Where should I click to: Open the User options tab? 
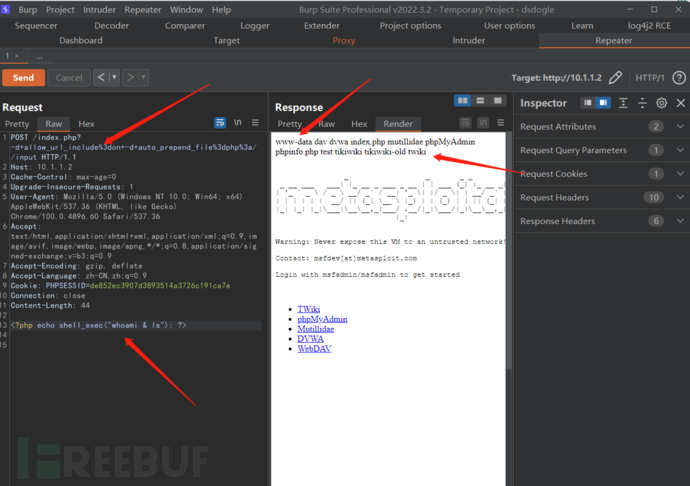510,26
